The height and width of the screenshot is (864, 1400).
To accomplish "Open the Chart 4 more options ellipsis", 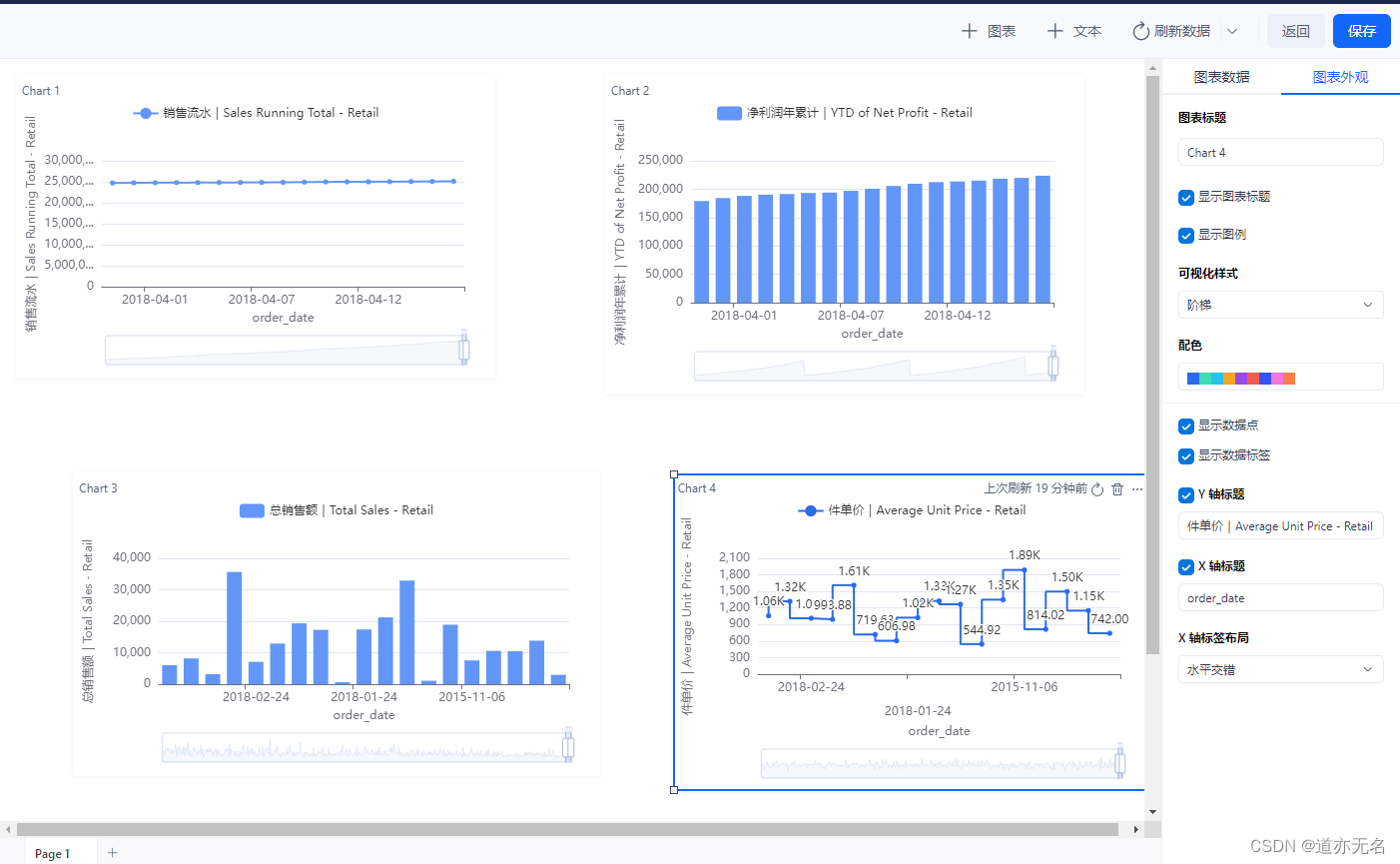I will (1137, 488).
